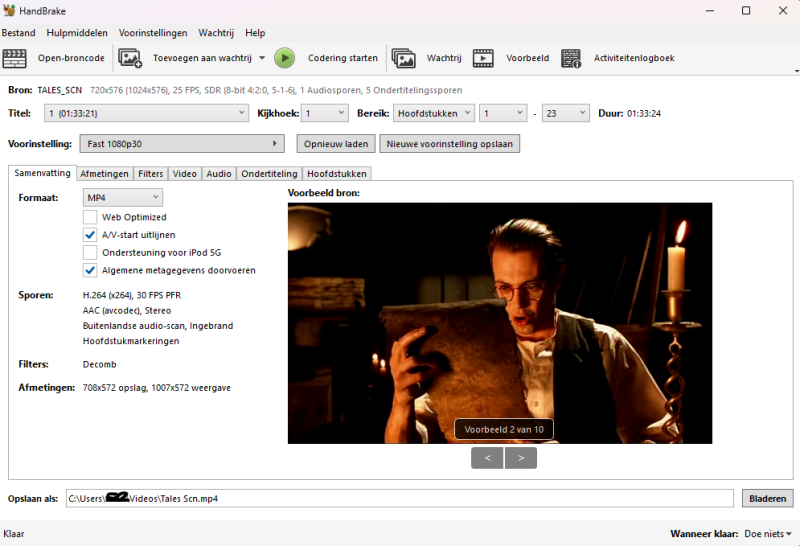Minimize the HandBrake window

pyautogui.click(x=710, y=10)
